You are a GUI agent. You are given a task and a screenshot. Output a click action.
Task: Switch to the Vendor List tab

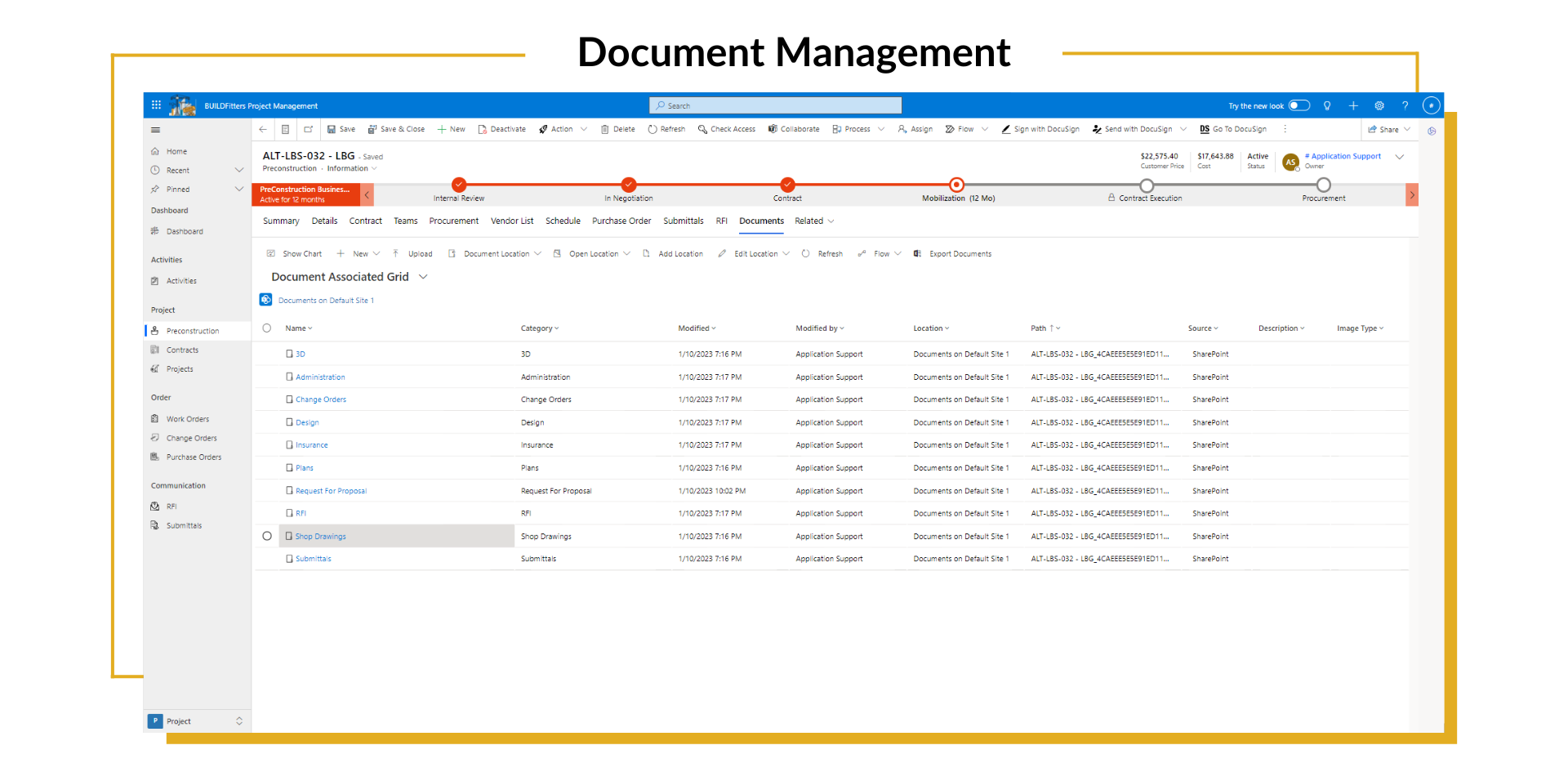(512, 221)
